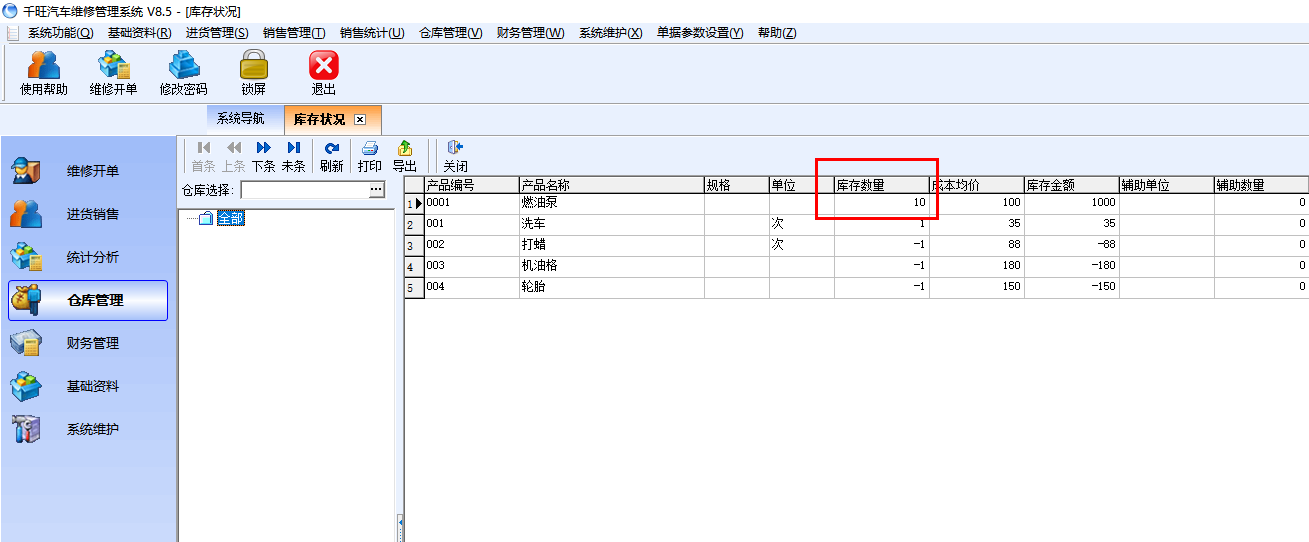Image resolution: width=1309 pixels, height=542 pixels.
Task: Open the 帮助(Z) menu
Action: 777,33
